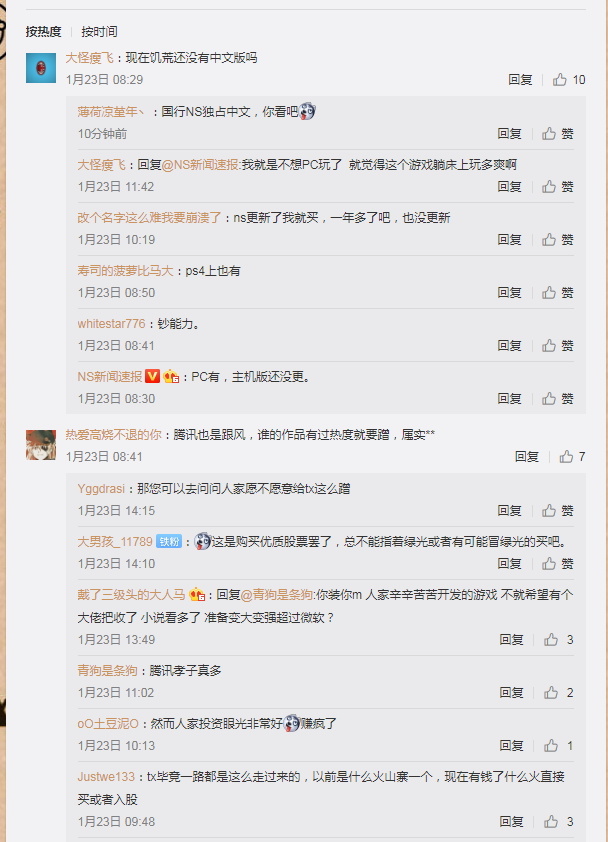Viewport: 608px width, 842px height.
Task: Like 青狗是条狗's reply 腾讯孝子真多
Action: [559, 693]
